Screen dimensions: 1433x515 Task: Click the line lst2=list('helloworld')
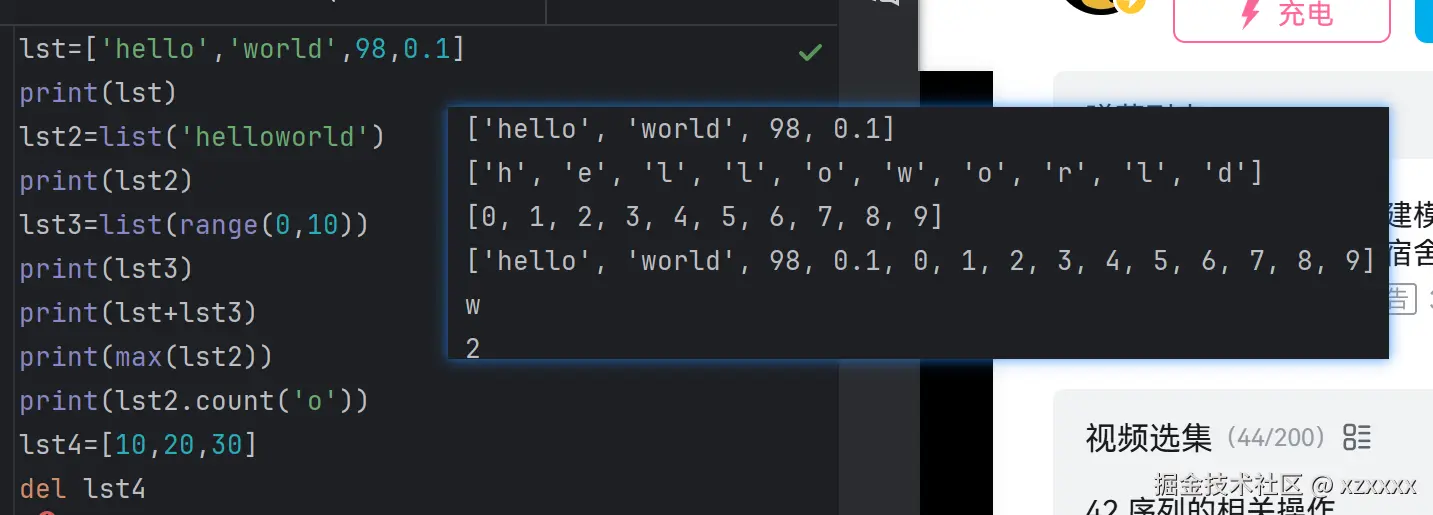click(202, 136)
